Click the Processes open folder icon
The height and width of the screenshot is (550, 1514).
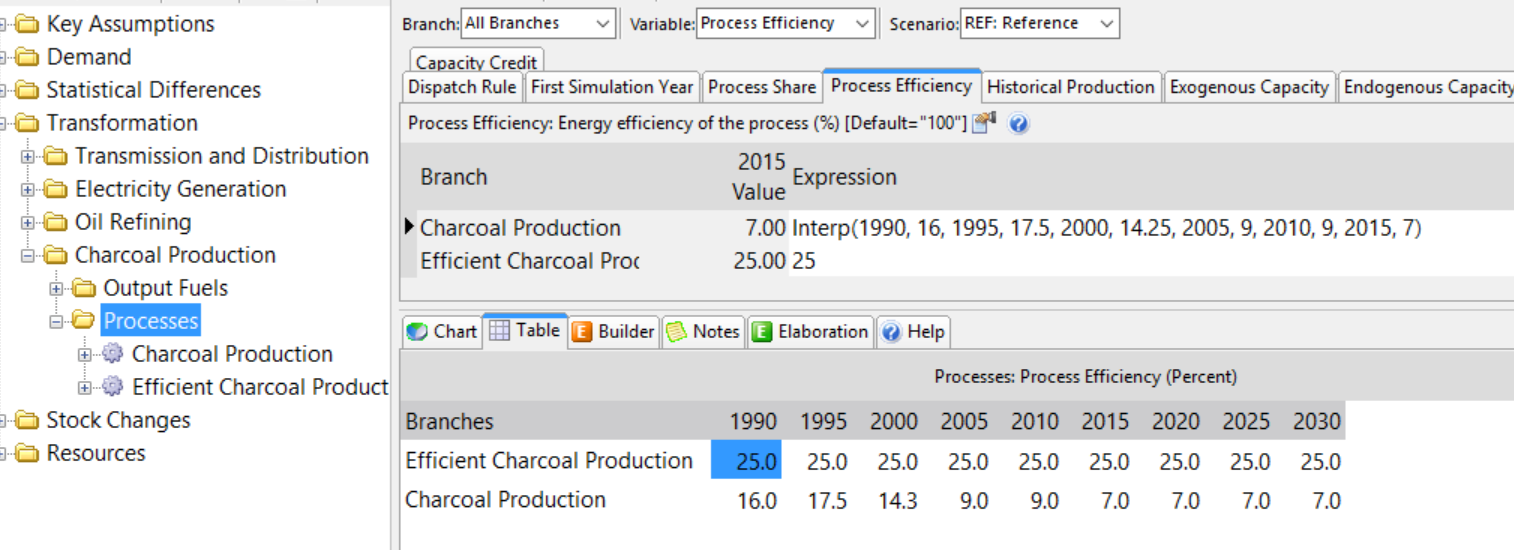(85, 321)
